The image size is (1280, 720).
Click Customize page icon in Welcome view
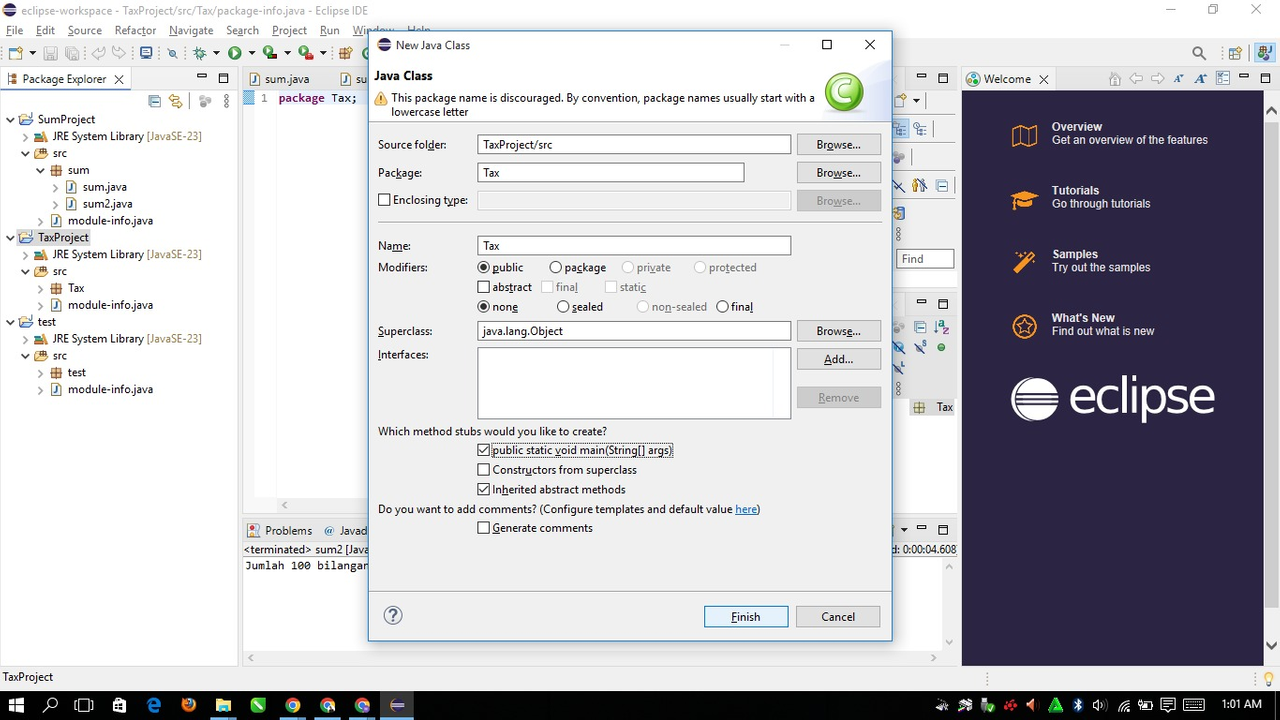tap(1222, 79)
